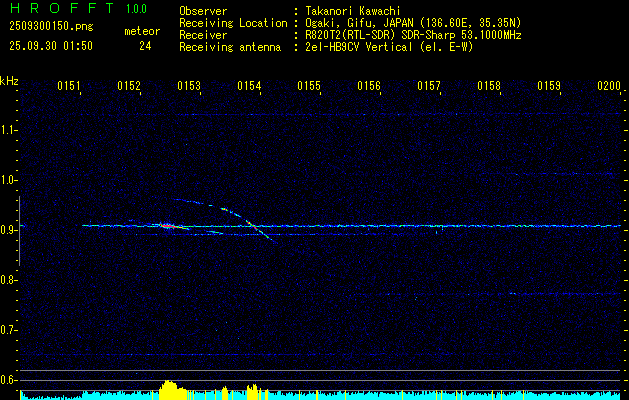Image resolution: width=629 pixels, height=400 pixels.
Task: Click the meteor count label
Action: tap(142, 31)
